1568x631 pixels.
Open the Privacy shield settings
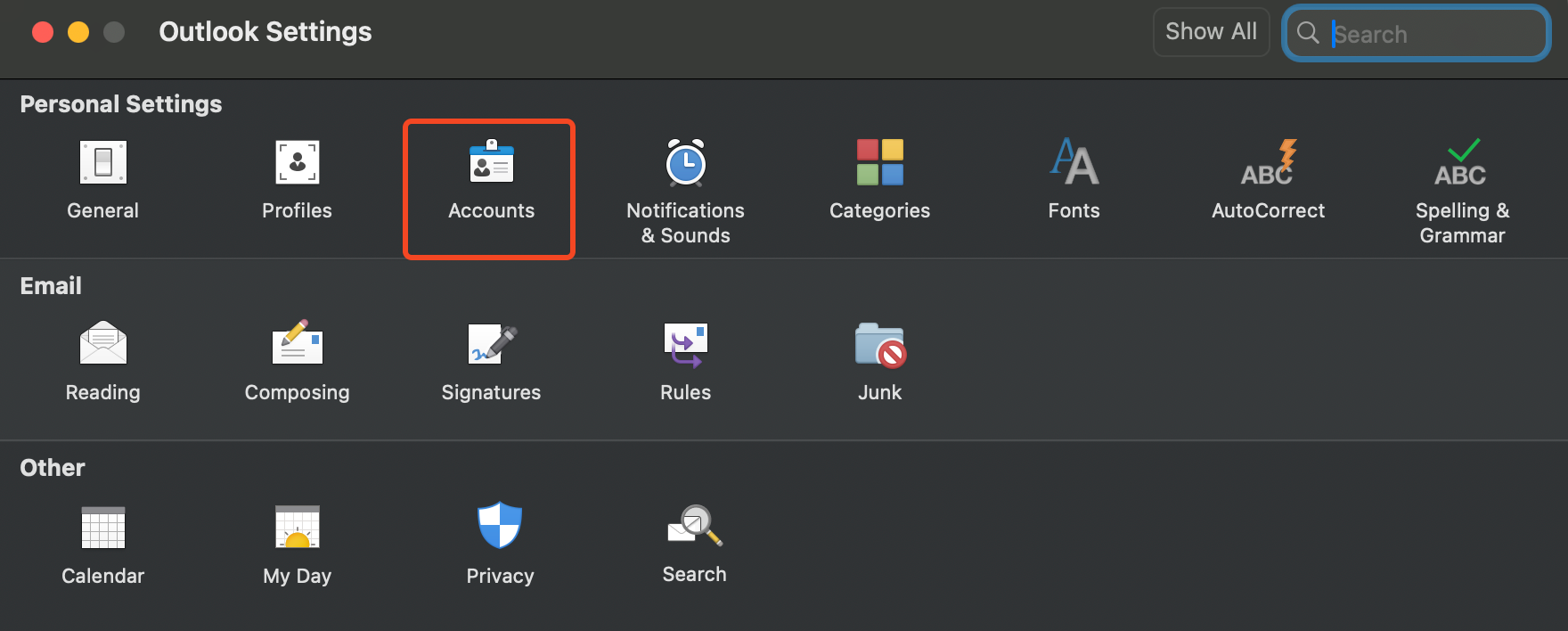point(500,545)
